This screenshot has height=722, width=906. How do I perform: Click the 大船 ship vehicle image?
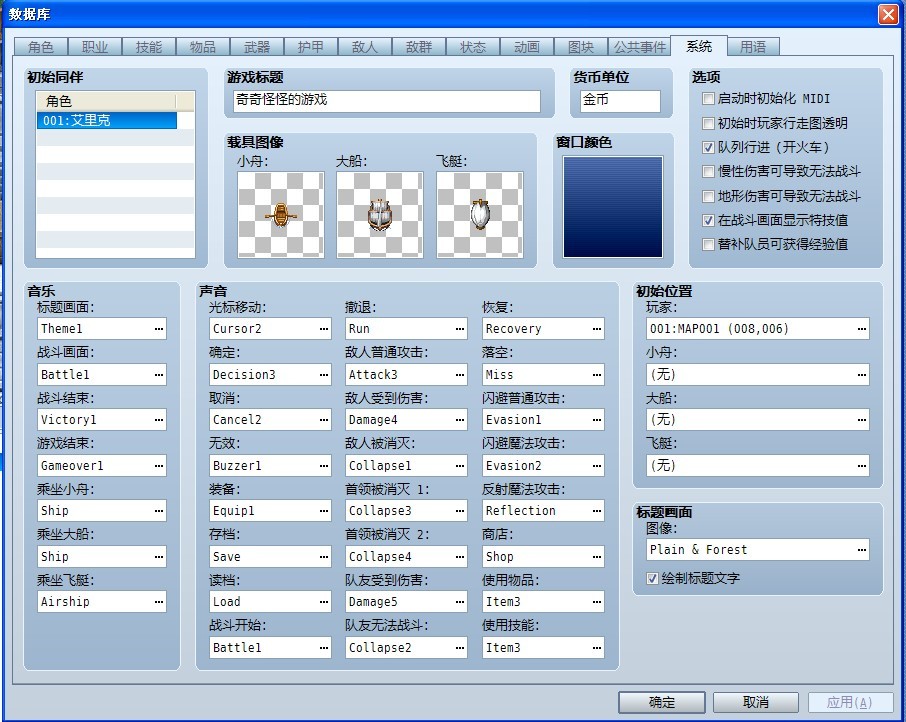pyautogui.click(x=380, y=214)
